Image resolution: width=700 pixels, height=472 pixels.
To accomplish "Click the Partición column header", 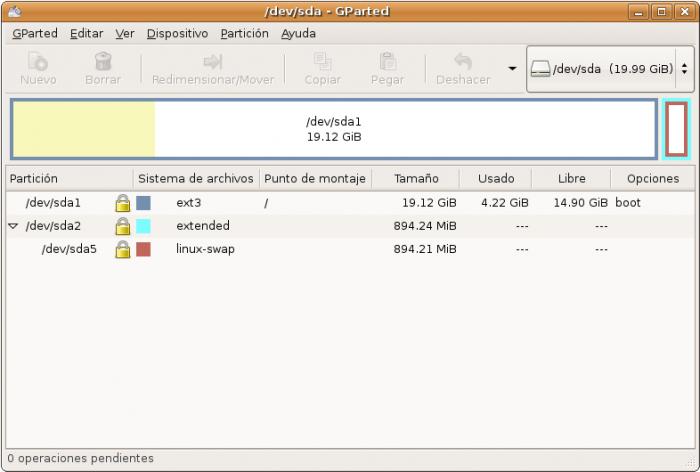I will [70, 179].
